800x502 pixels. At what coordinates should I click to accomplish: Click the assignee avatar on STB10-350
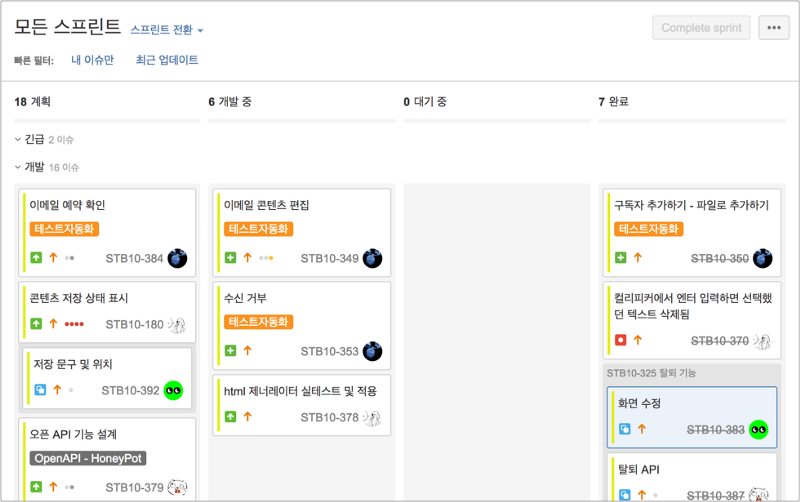pos(763,258)
